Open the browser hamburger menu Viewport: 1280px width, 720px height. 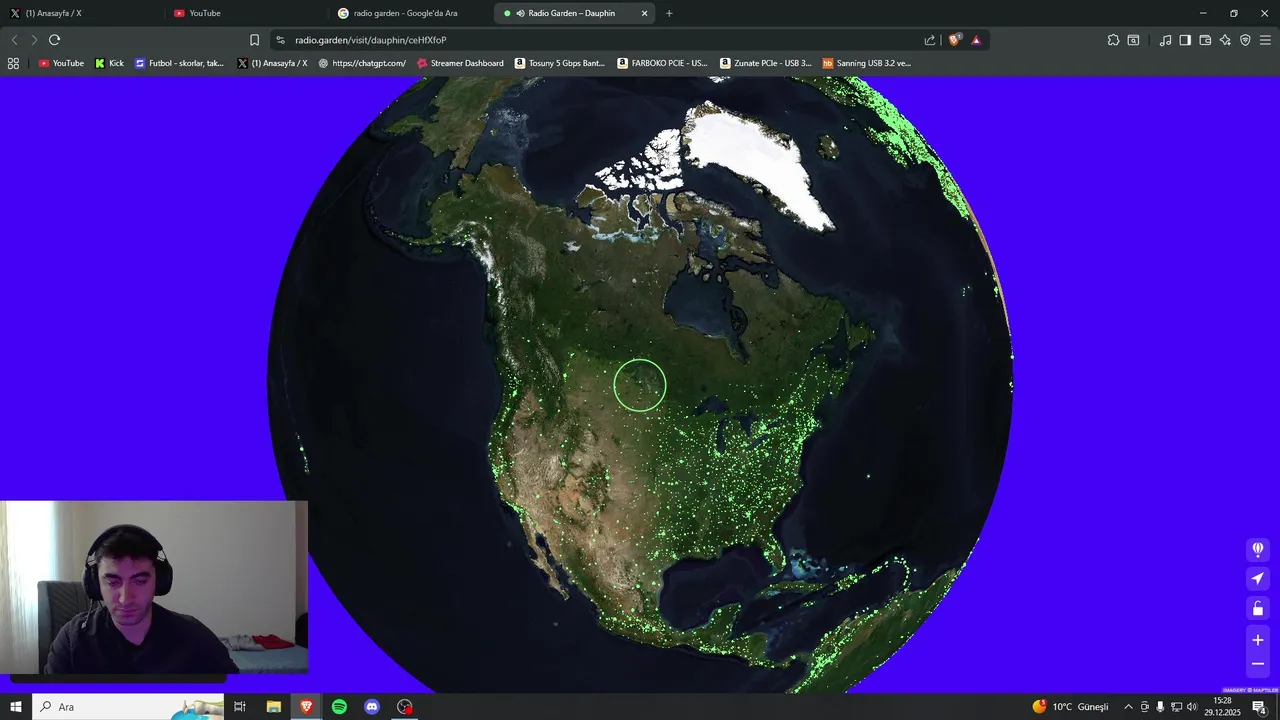coord(1265,40)
